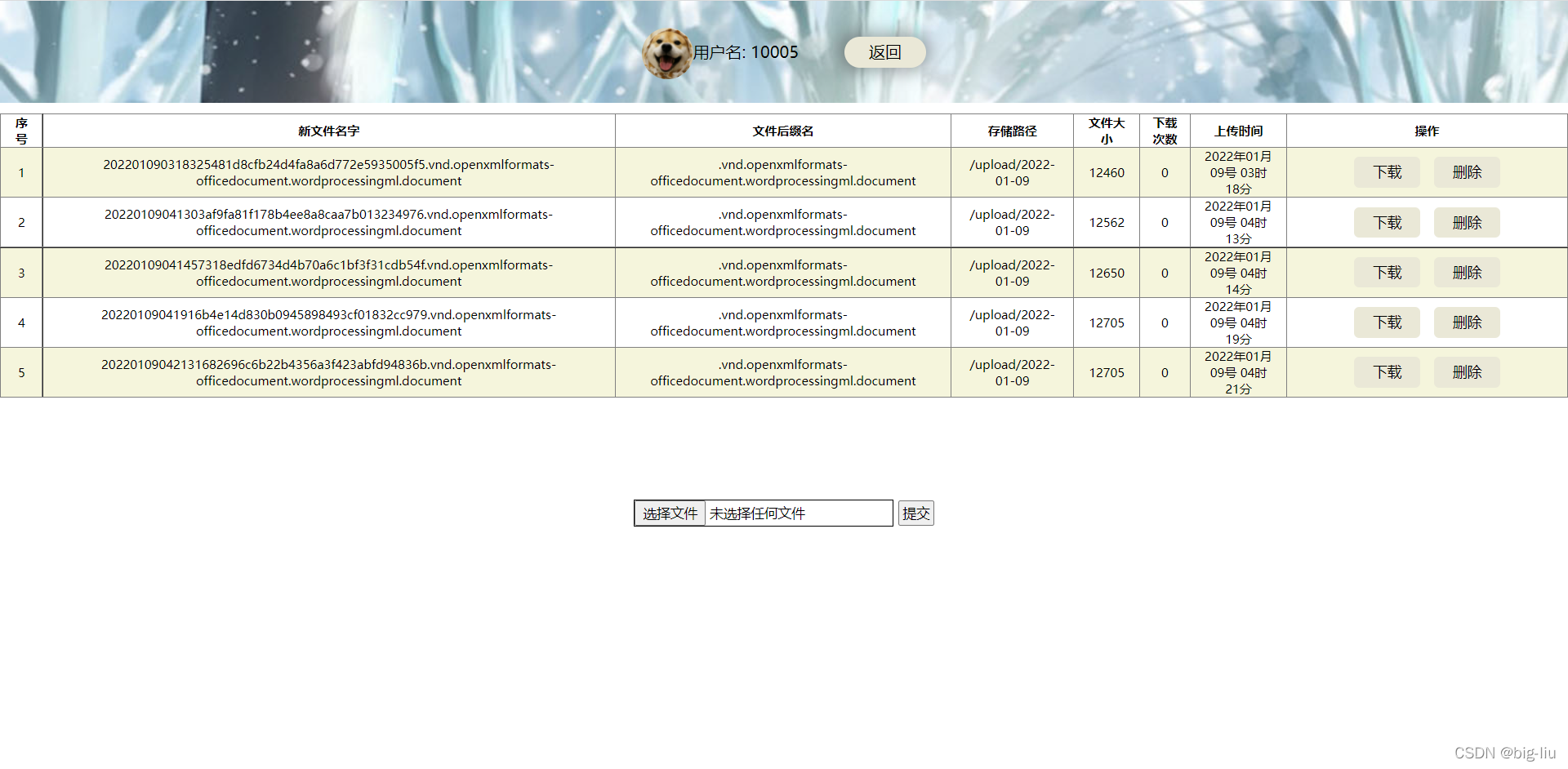The height and width of the screenshot is (769, 1568).
Task: Click the 文件后缀名 column header
Action: 783,131
